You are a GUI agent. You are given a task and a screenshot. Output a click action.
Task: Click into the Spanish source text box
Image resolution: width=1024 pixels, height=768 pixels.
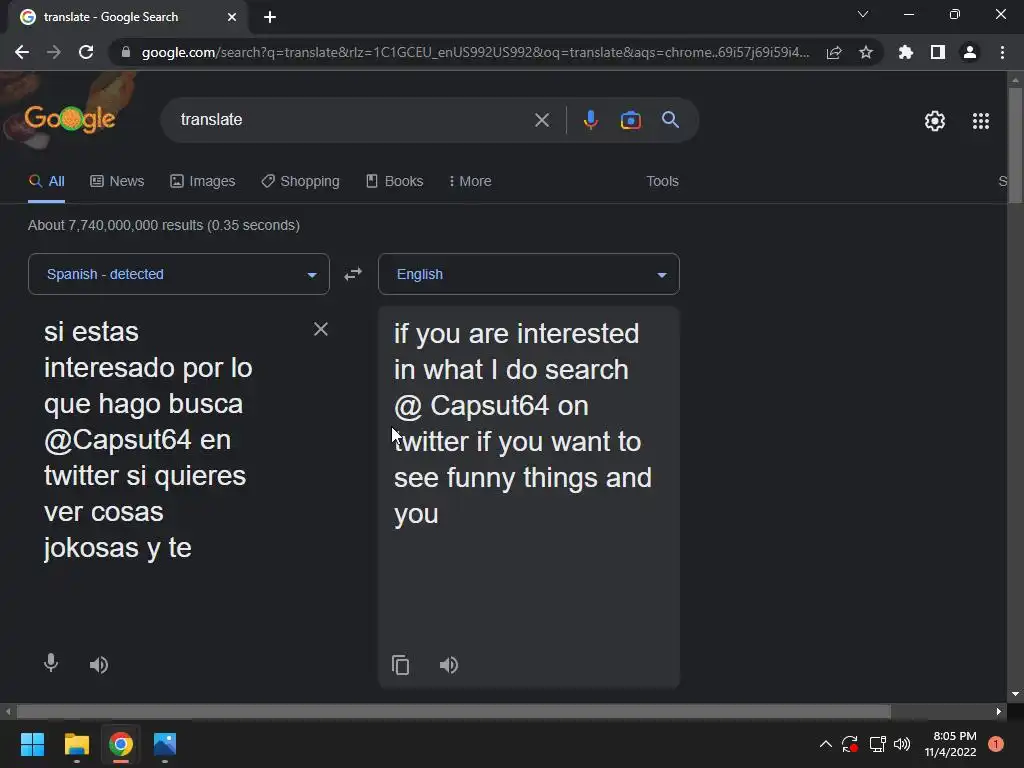pyautogui.click(x=170, y=440)
